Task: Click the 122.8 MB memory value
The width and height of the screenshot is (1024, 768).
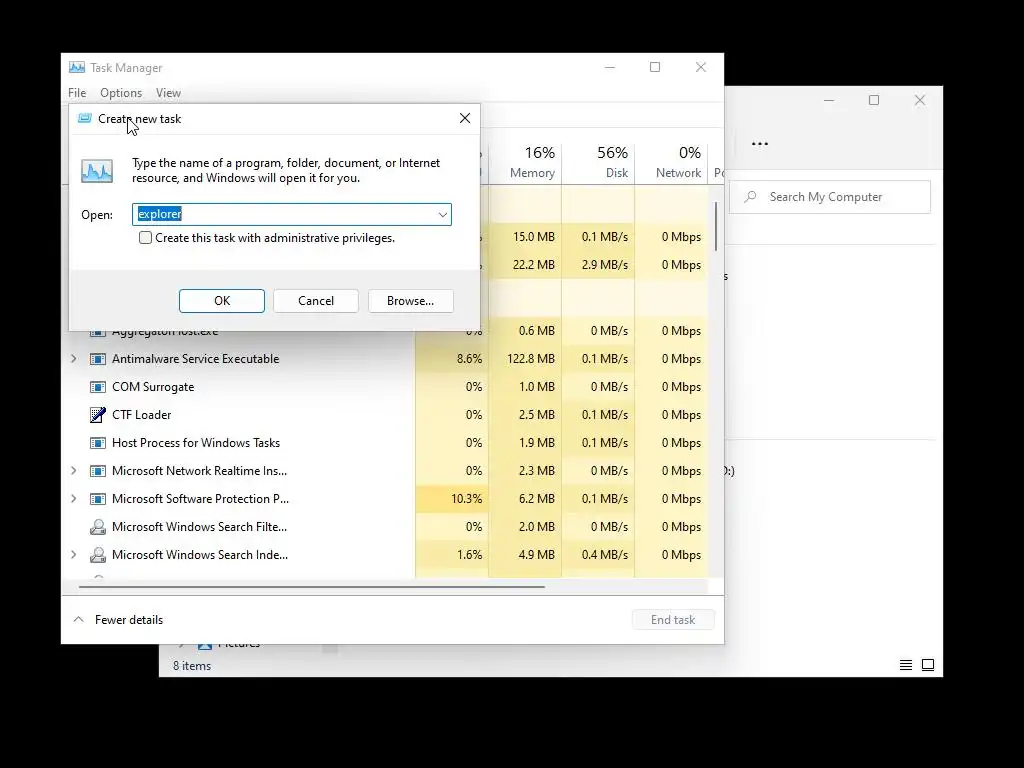Action: coord(531,359)
